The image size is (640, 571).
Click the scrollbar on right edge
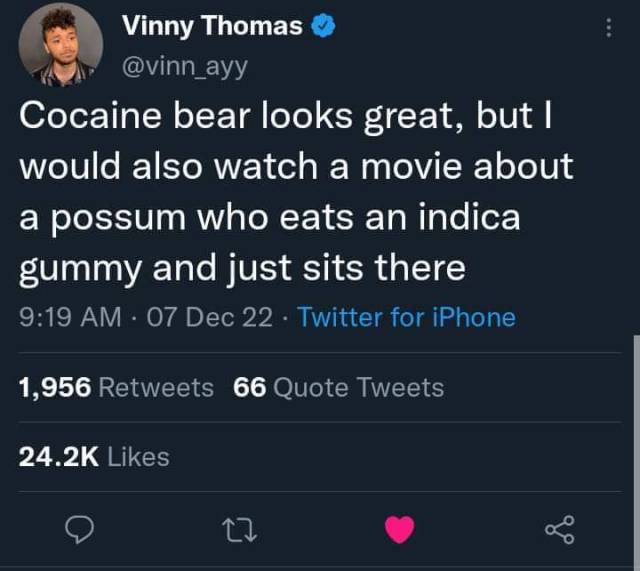point(636,449)
